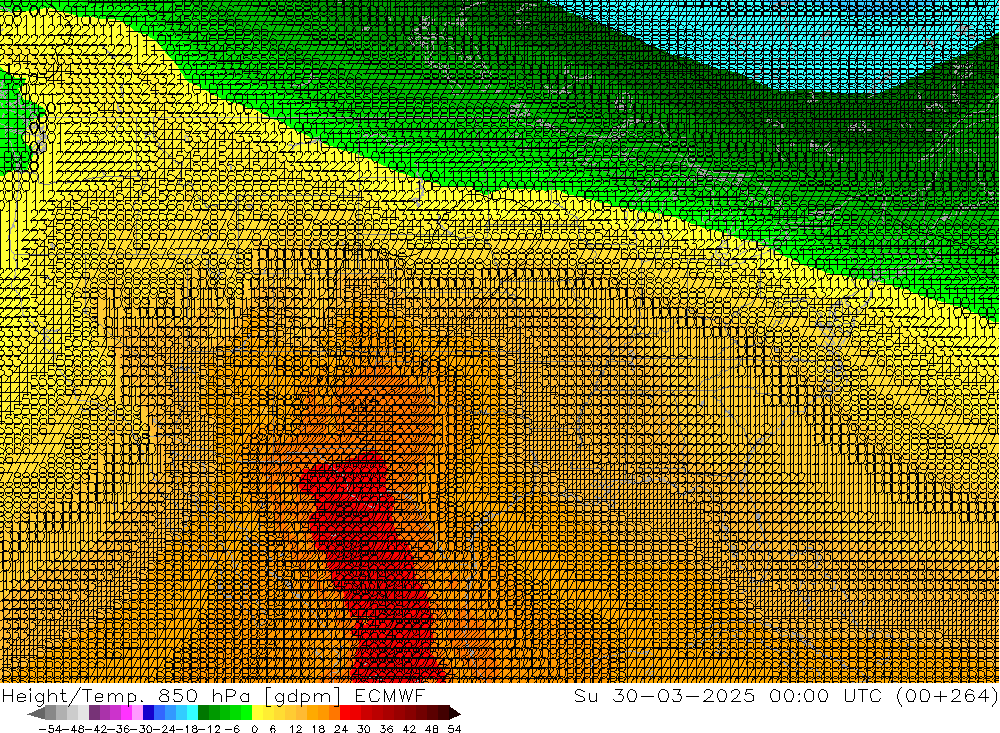
Task: Pick the yellow swatch above 0 label
Action: click(x=258, y=713)
